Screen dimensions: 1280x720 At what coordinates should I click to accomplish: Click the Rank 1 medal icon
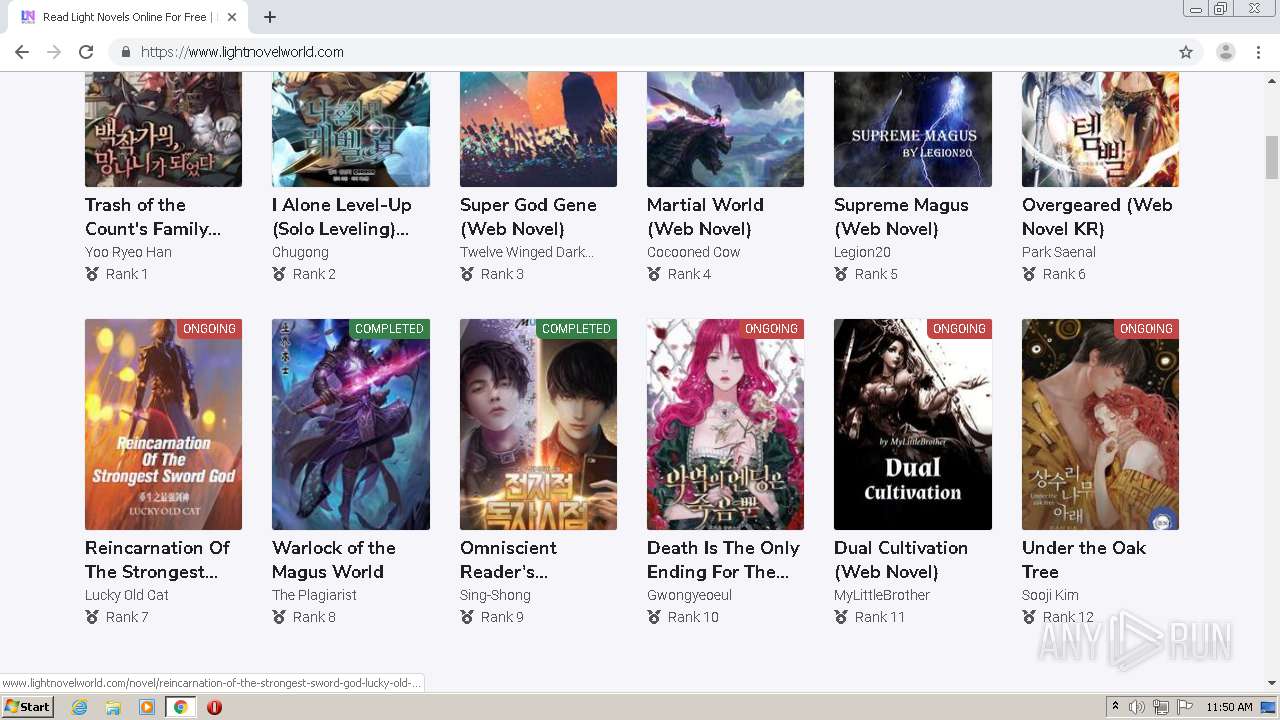92,274
